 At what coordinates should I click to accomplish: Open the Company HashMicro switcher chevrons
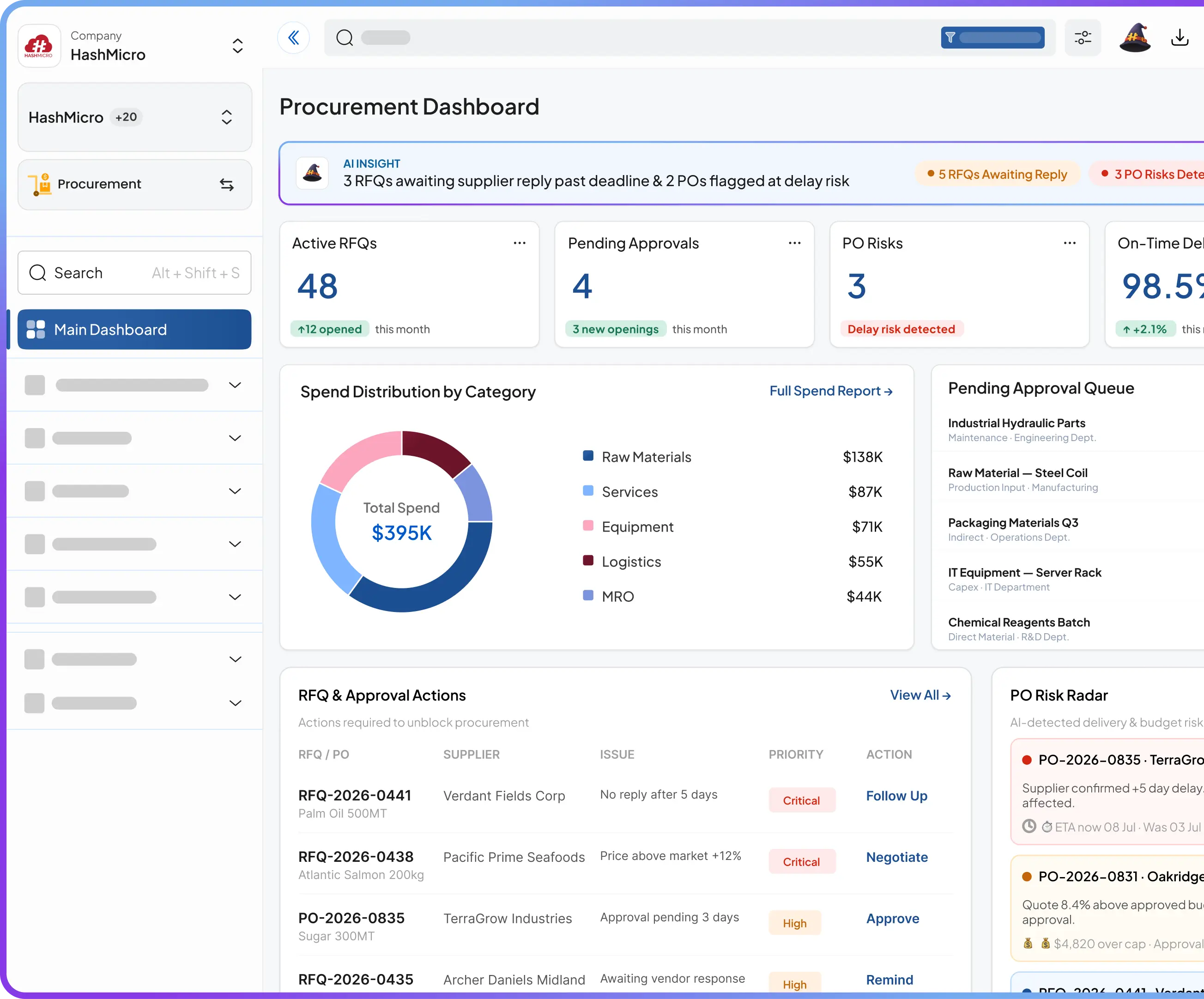click(237, 46)
